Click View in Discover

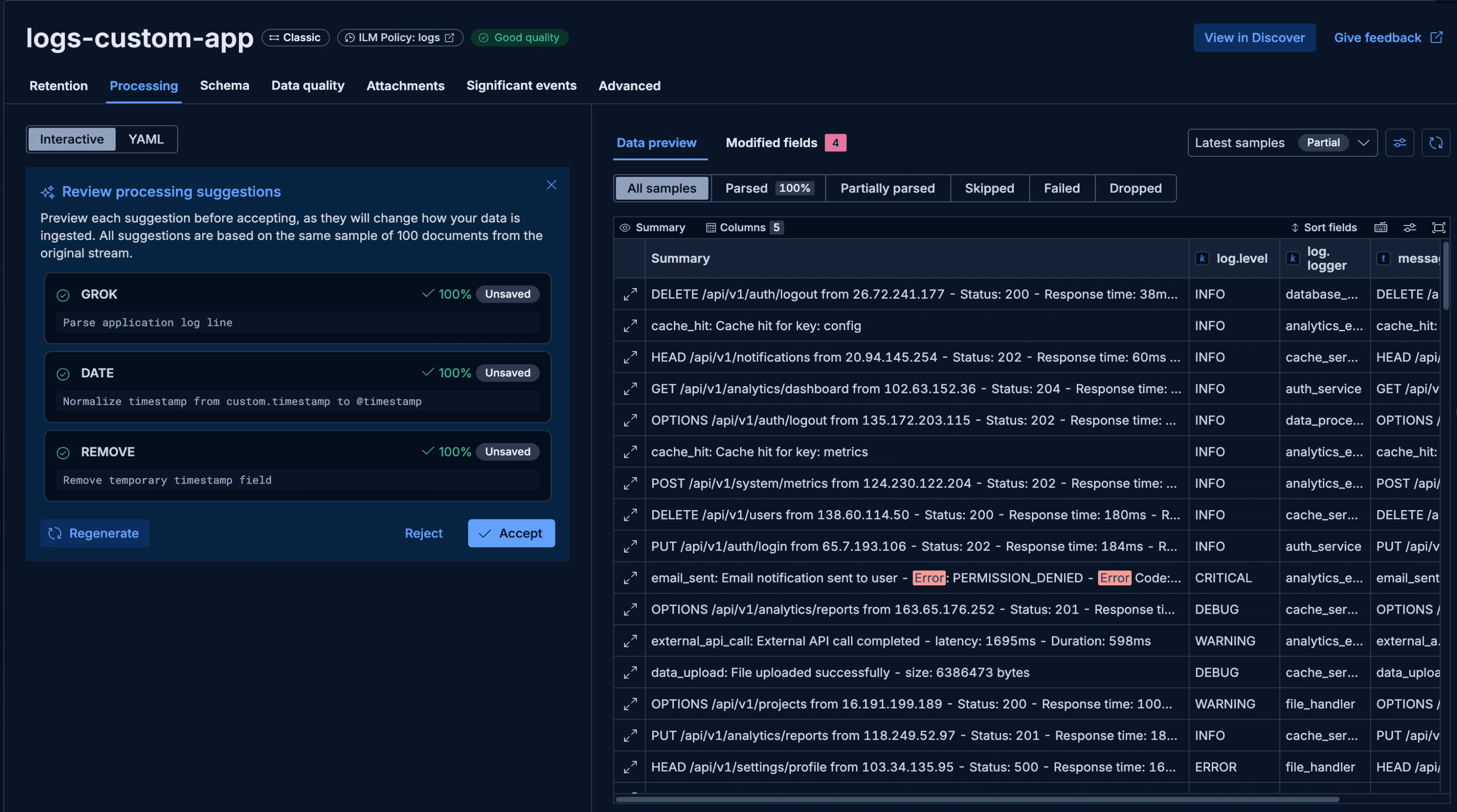click(x=1254, y=37)
